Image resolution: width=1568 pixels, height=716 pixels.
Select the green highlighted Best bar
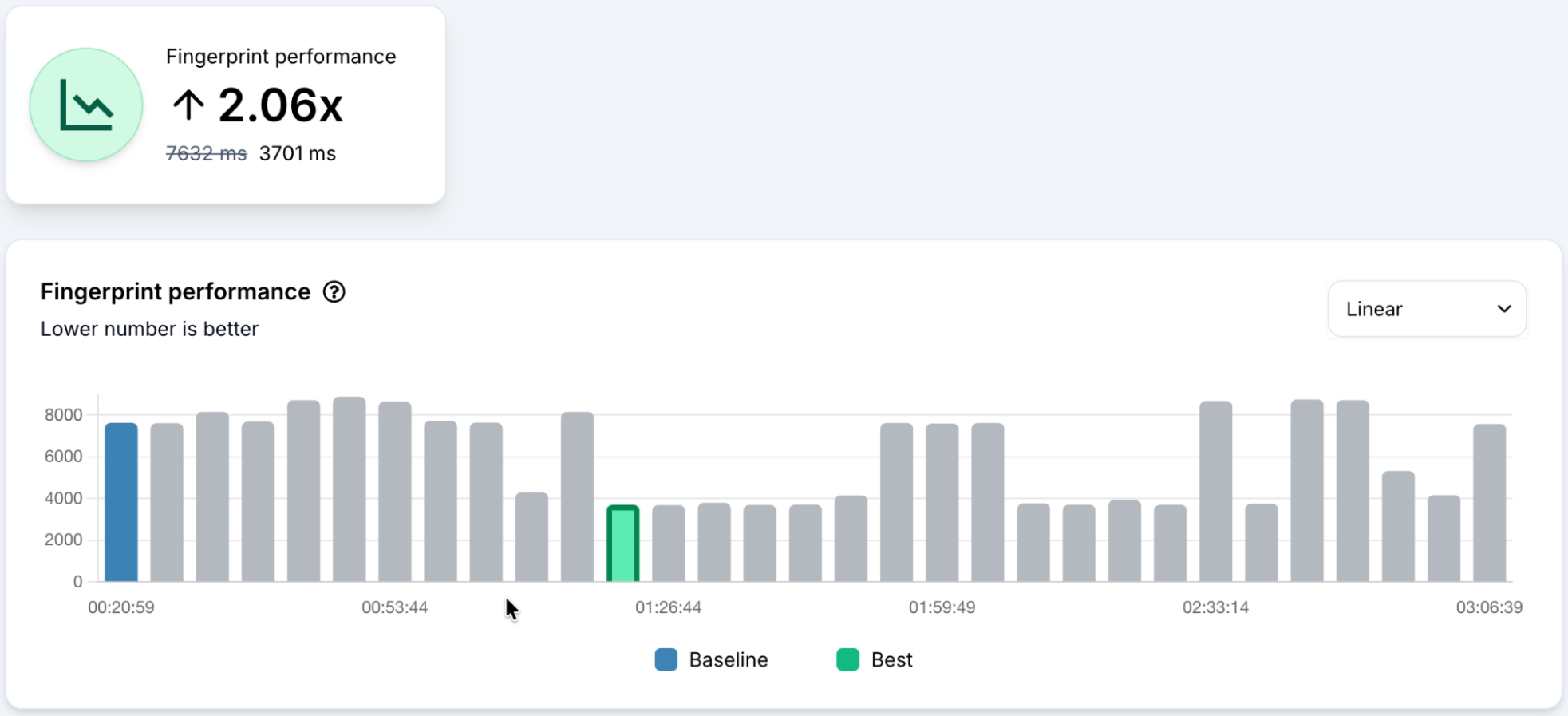point(622,544)
